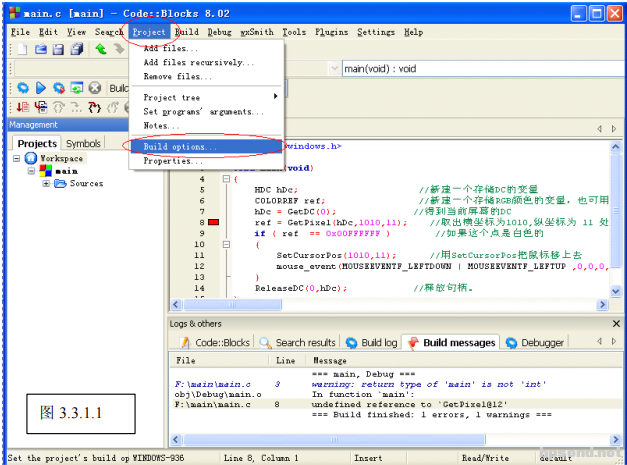Click the Save all files icon
627x465 pixels.
76,49
